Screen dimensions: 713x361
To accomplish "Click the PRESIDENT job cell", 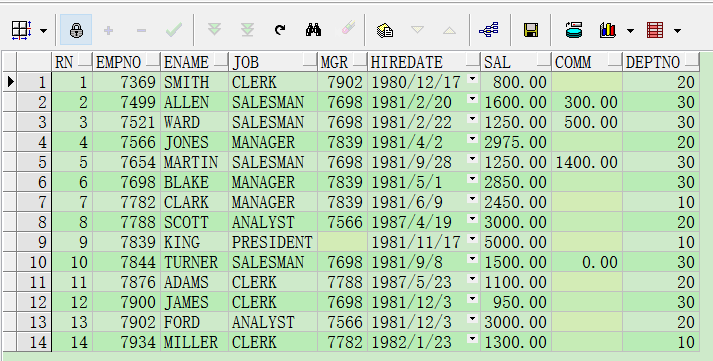I will (273, 242).
